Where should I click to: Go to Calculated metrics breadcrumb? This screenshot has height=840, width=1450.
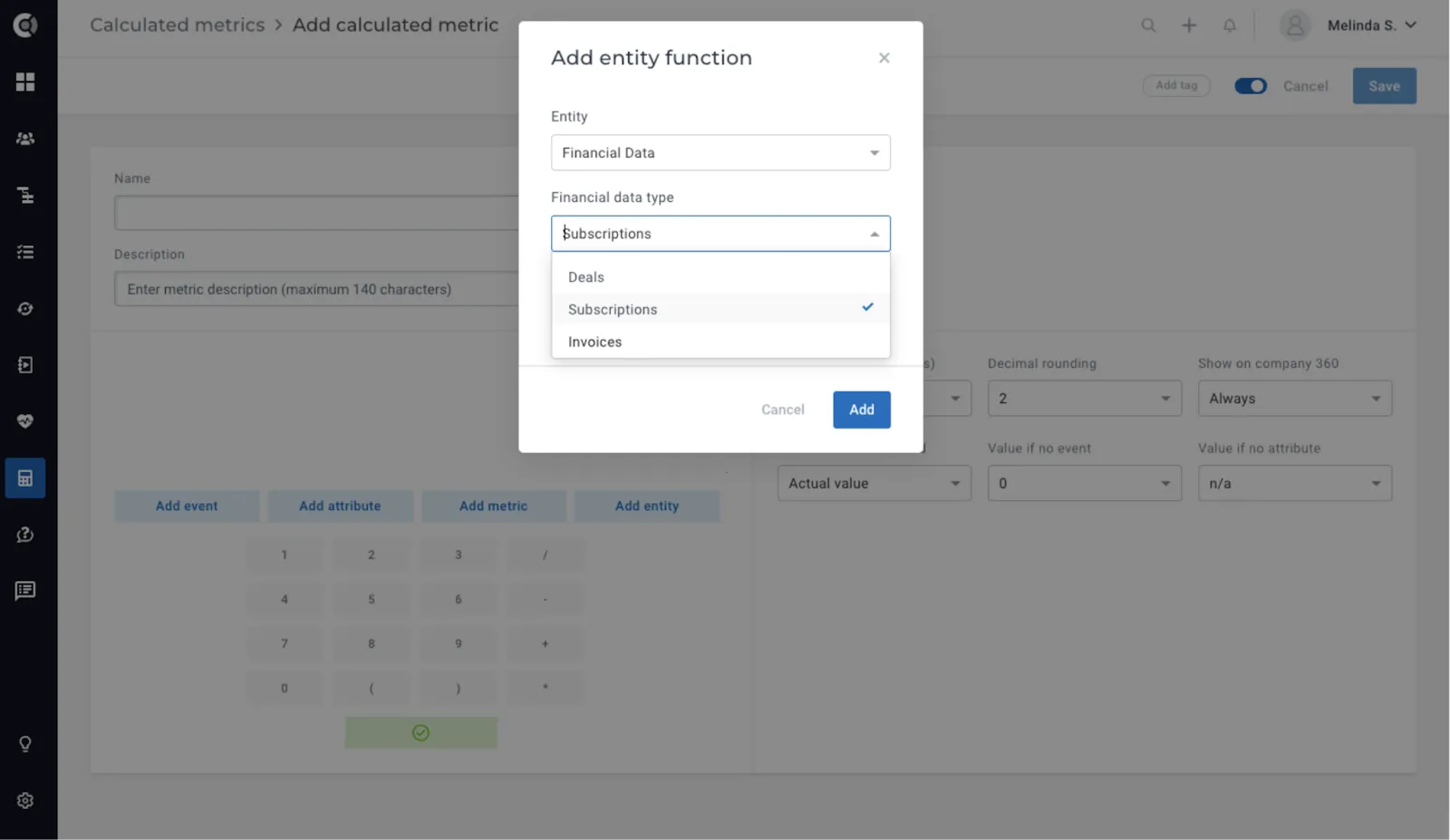click(178, 24)
